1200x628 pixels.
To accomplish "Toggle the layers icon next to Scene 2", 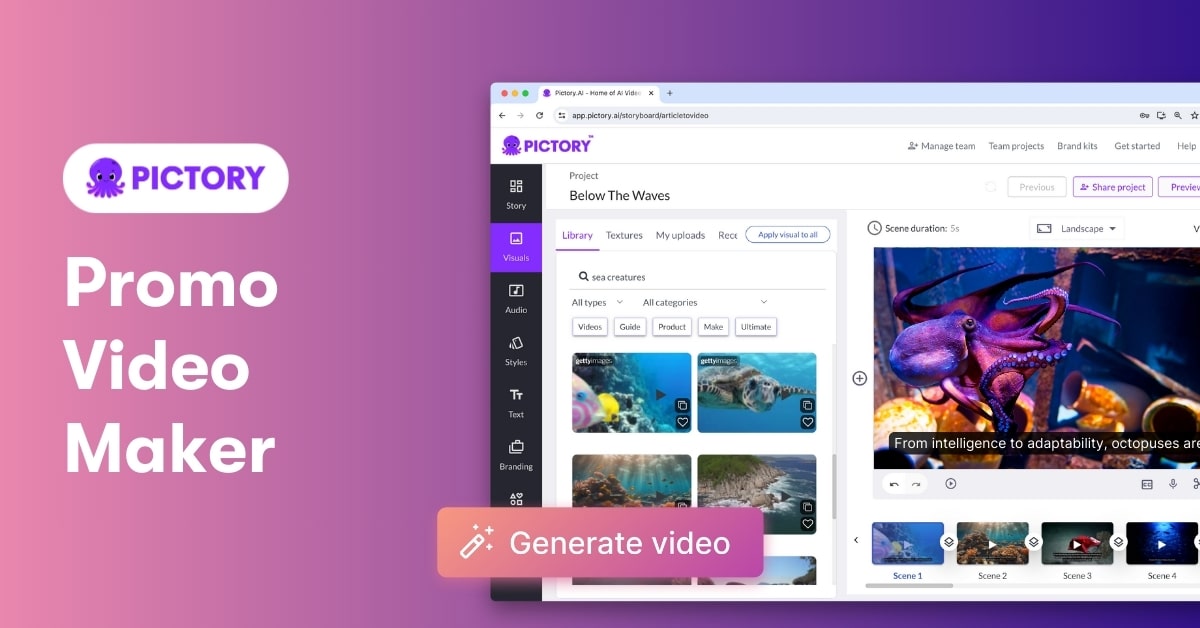I will (x=1033, y=540).
